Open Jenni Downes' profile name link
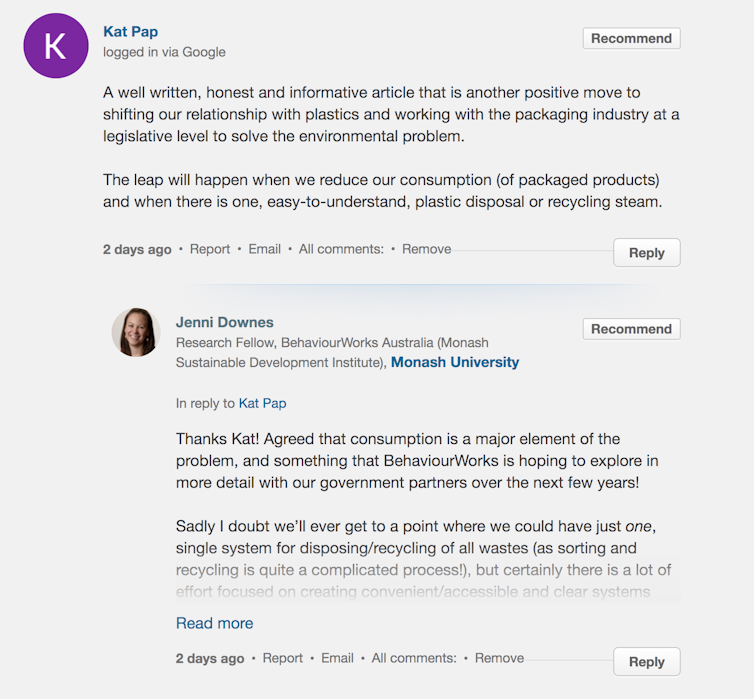Screen dimensions: 754x699 pyautogui.click(x=225, y=322)
